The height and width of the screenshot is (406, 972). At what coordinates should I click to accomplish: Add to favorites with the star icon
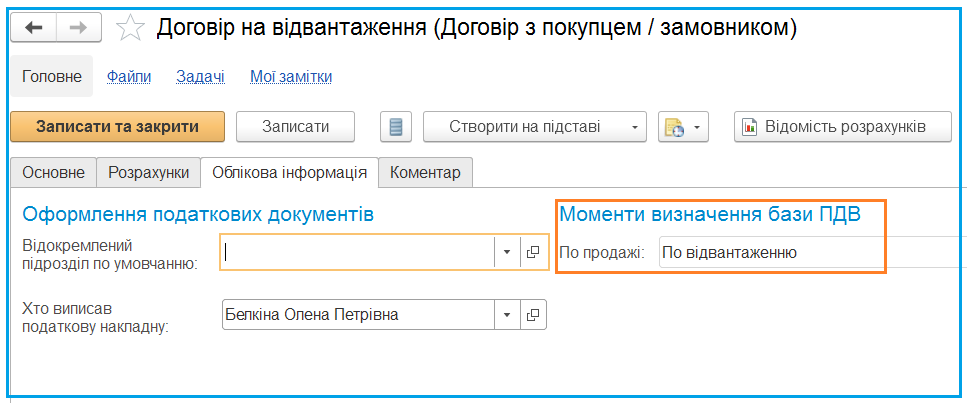pyautogui.click(x=131, y=28)
